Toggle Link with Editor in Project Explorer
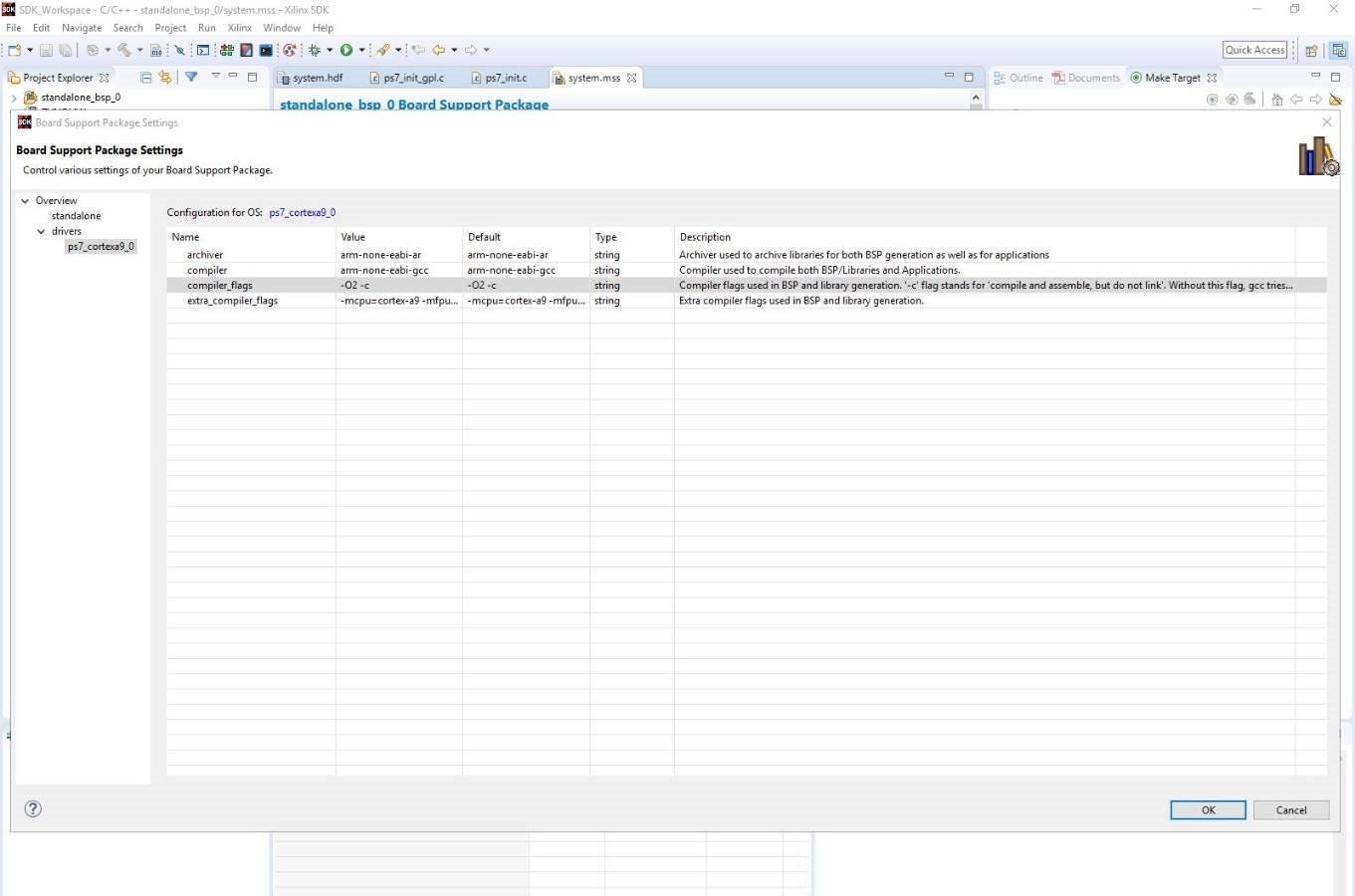The height and width of the screenshot is (896, 1355). (165, 78)
